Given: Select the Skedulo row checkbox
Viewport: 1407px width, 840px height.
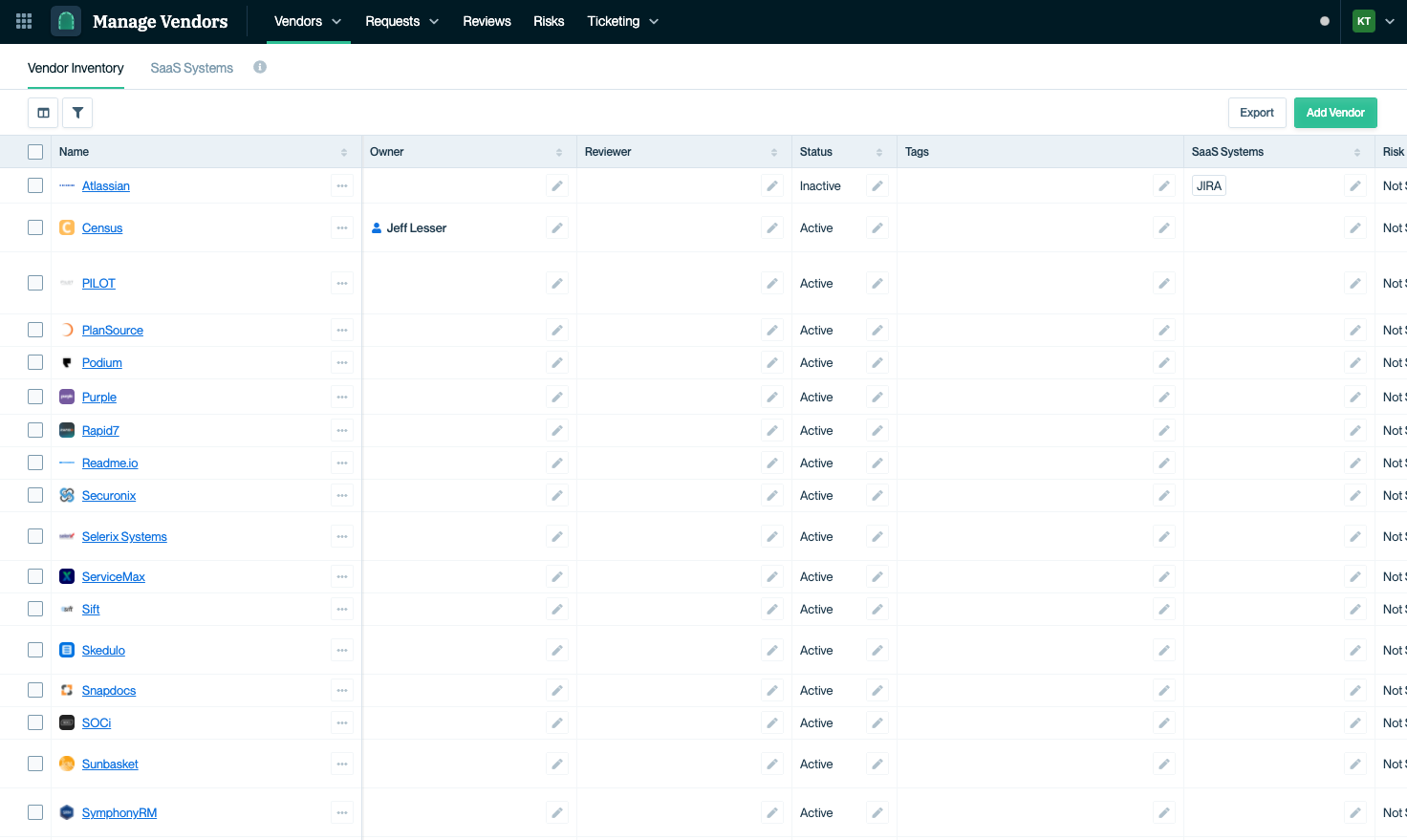Looking at the screenshot, I should 35,650.
